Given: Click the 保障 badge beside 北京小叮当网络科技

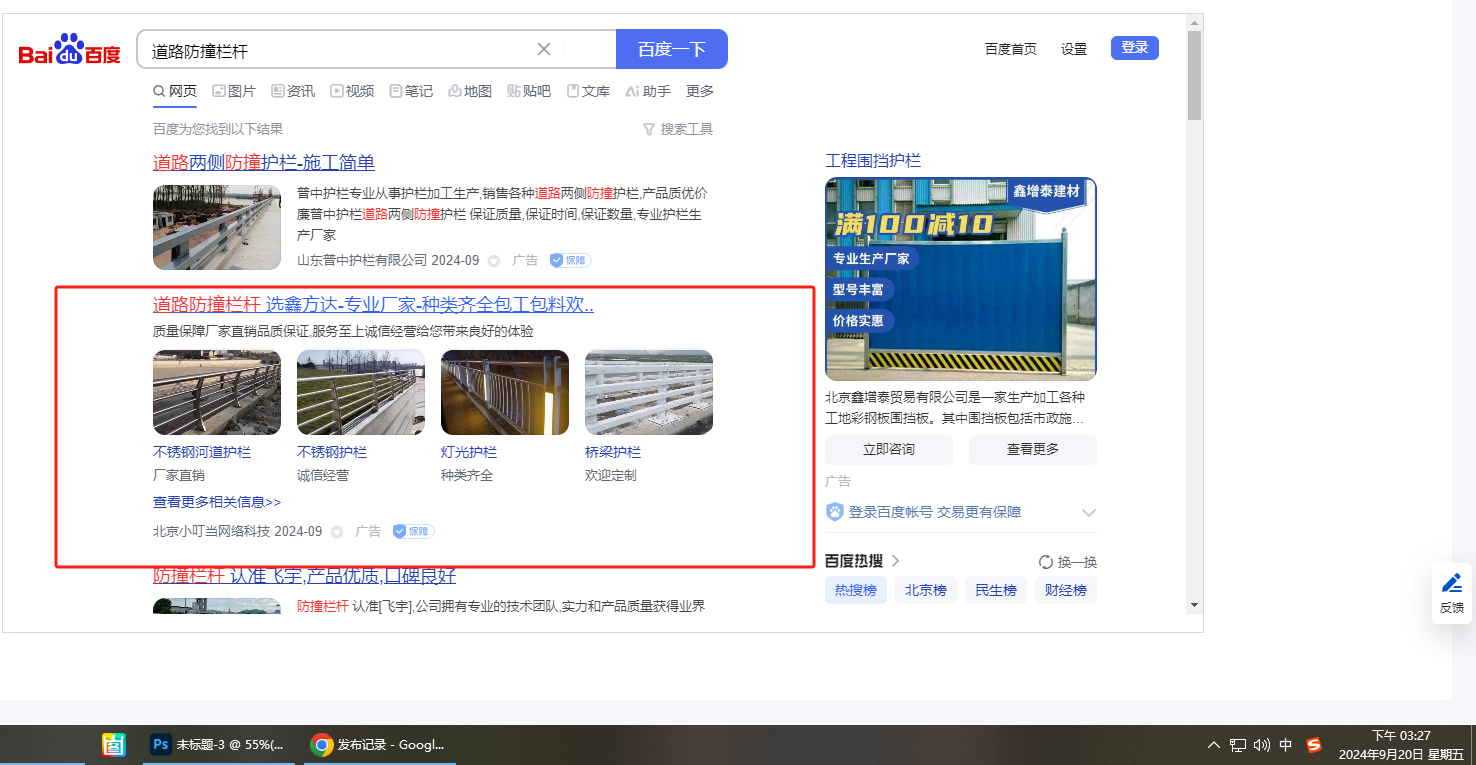Looking at the screenshot, I should pos(413,531).
